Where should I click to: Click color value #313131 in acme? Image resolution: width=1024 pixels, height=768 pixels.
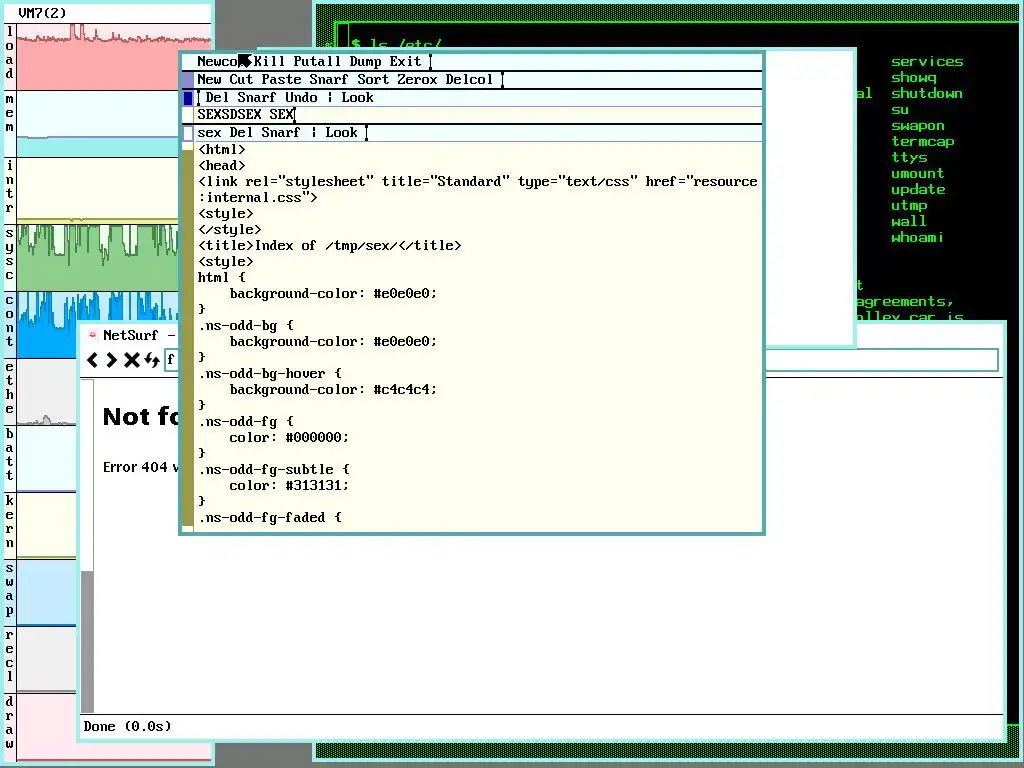tap(317, 486)
